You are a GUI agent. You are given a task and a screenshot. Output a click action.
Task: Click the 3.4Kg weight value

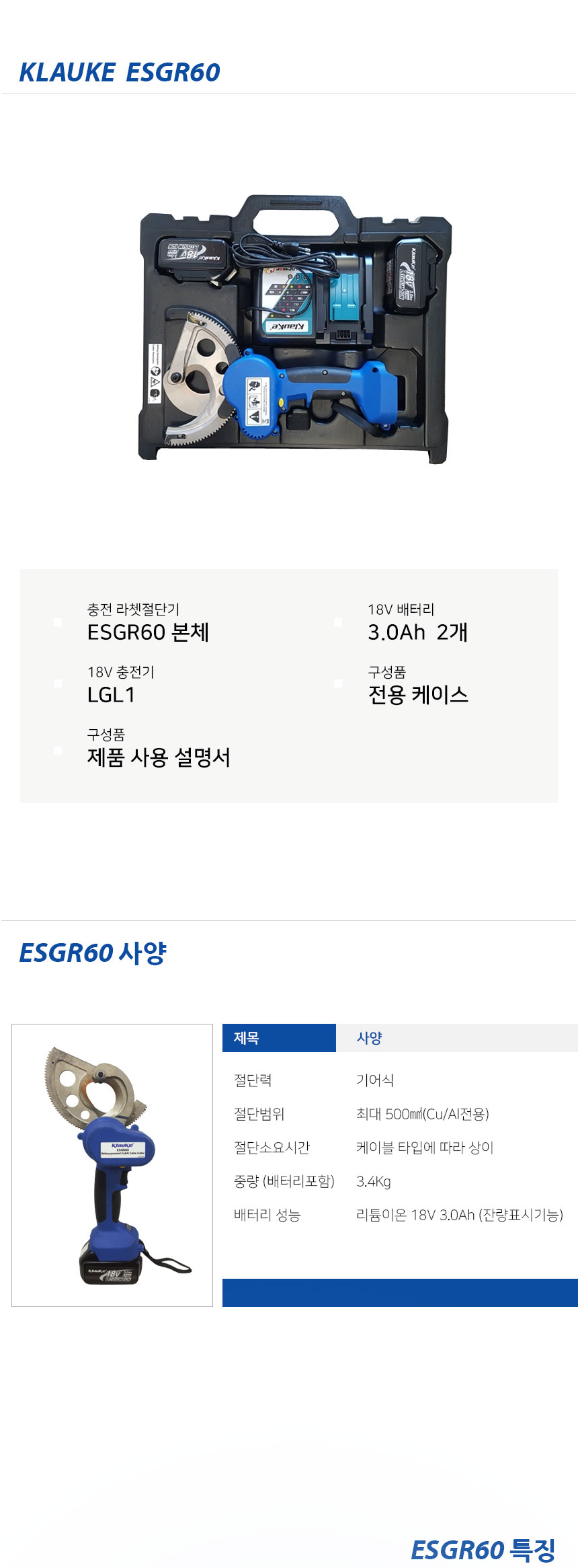(374, 1181)
